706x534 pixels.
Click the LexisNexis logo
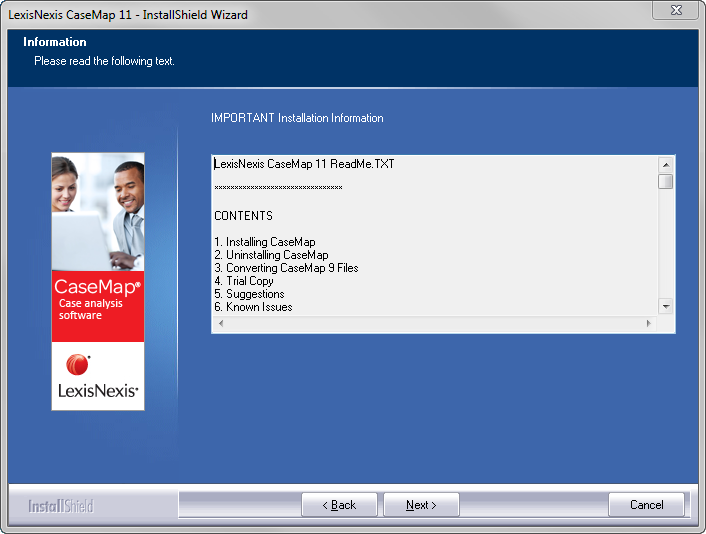pyautogui.click(x=98, y=376)
